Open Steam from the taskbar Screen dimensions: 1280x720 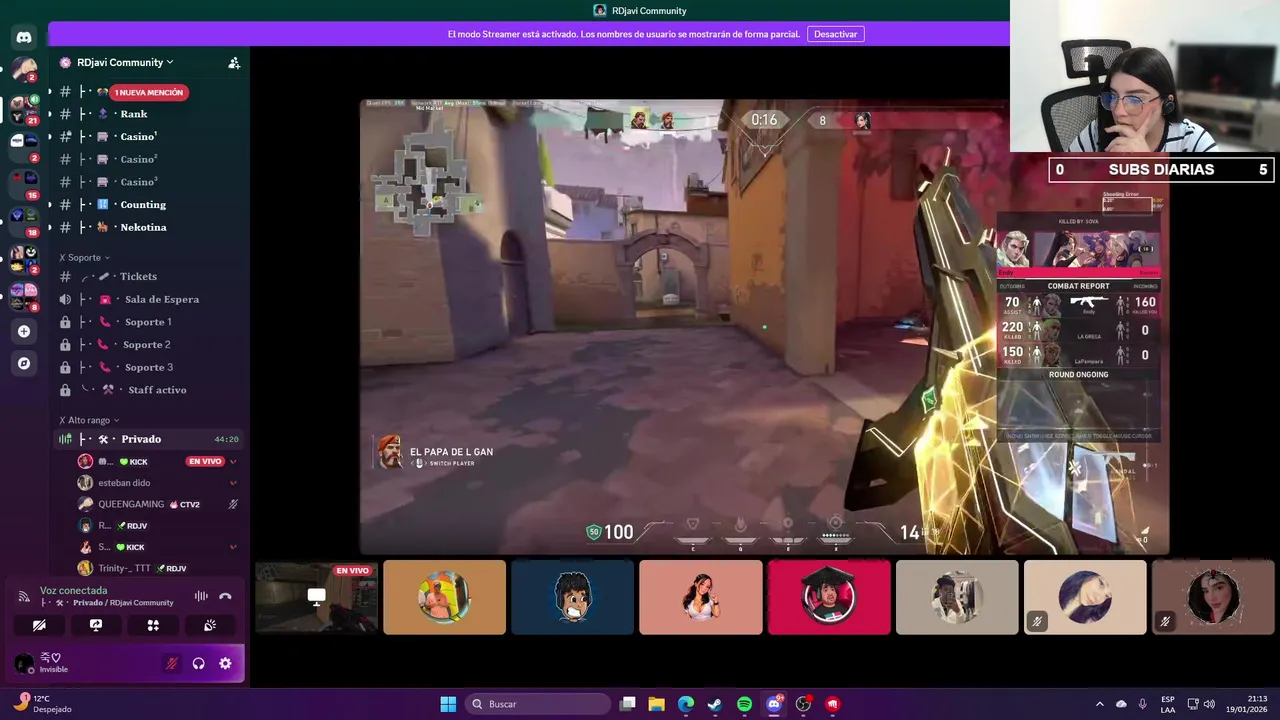pyautogui.click(x=715, y=704)
